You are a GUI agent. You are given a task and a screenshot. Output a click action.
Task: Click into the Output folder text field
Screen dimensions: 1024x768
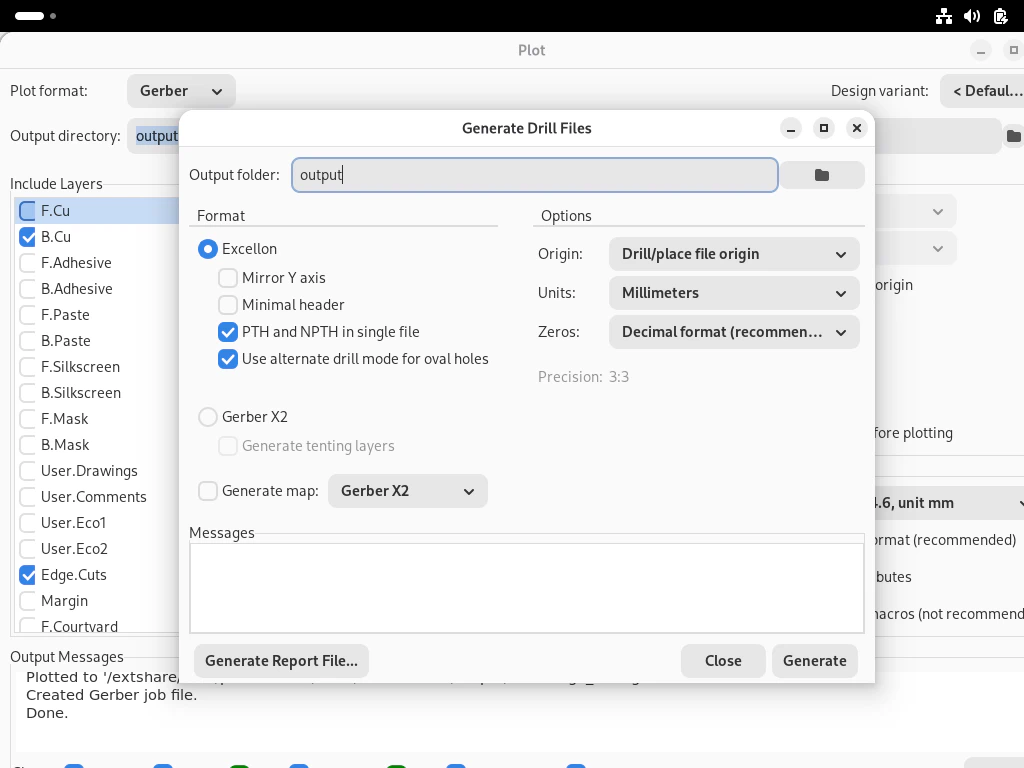pos(535,175)
